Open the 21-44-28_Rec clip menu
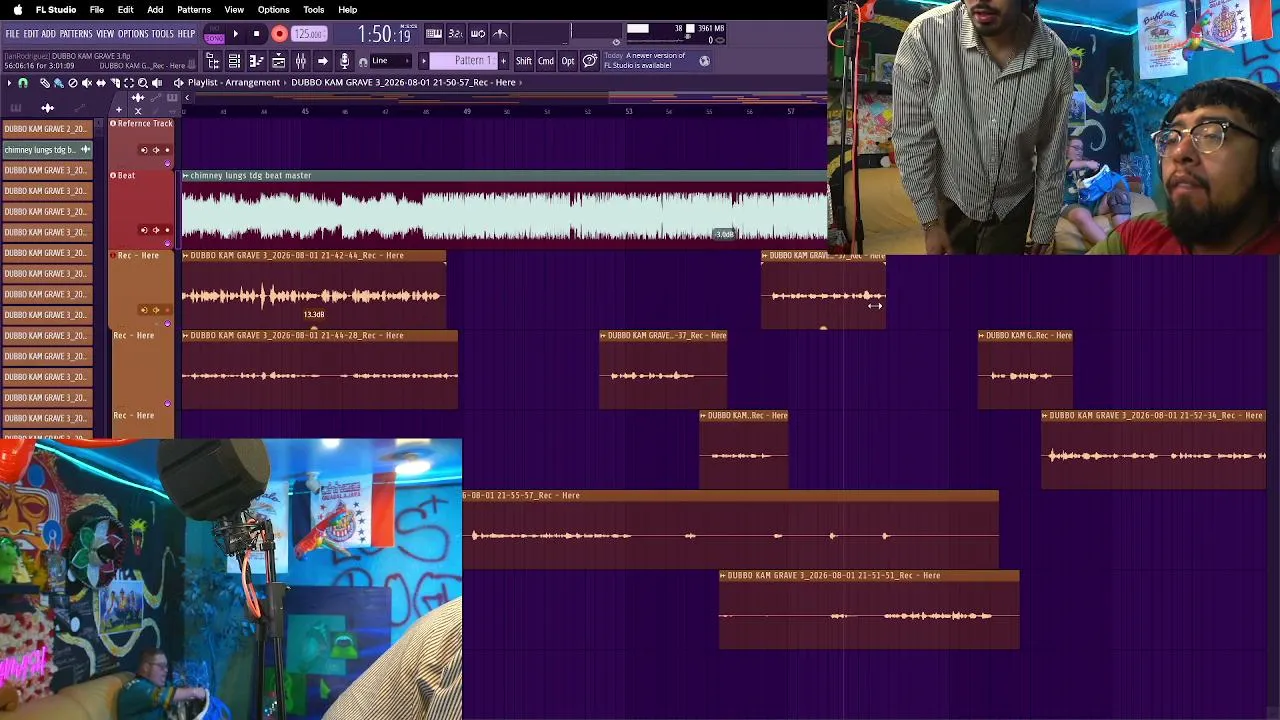 click(x=186, y=336)
